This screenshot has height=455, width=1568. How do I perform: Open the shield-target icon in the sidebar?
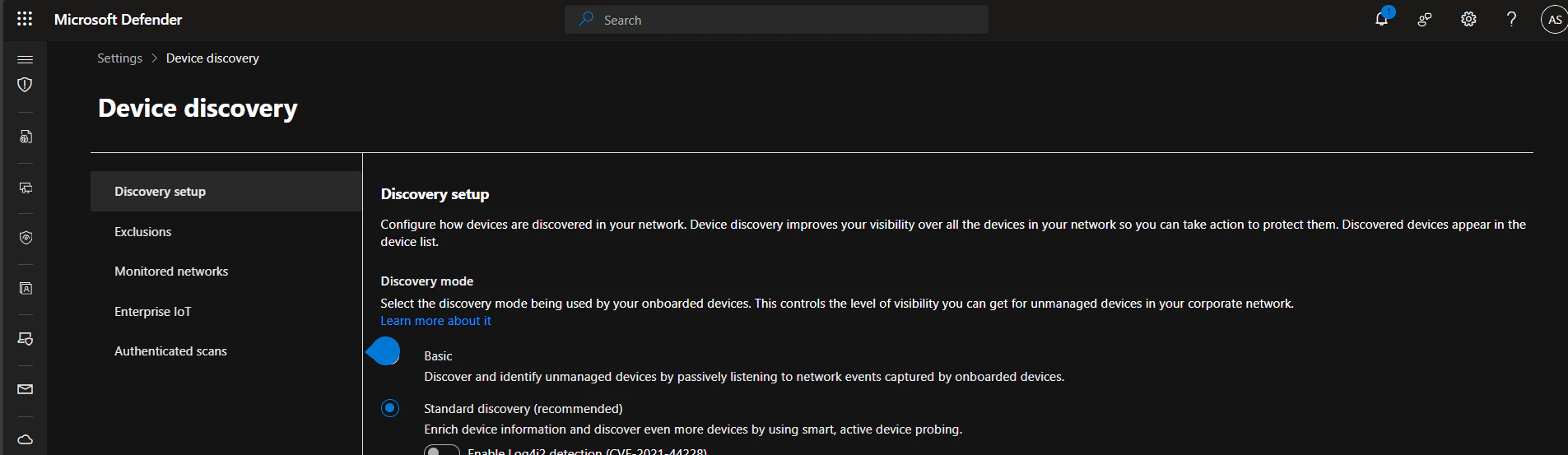[26, 238]
